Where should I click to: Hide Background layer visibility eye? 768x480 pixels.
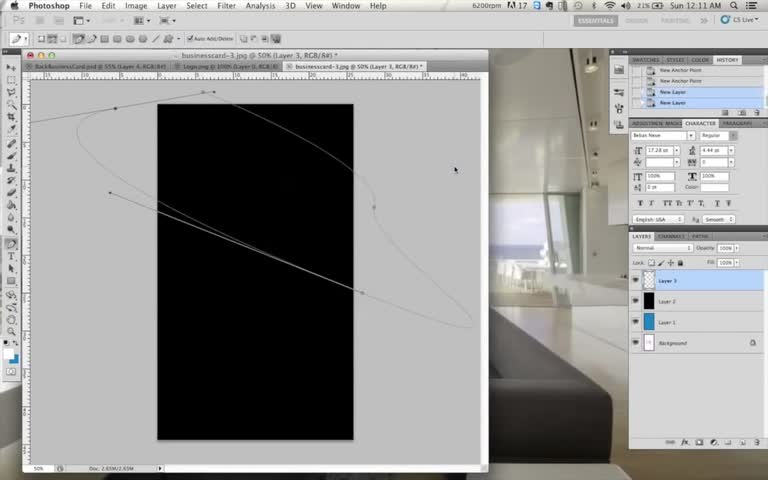[635, 343]
